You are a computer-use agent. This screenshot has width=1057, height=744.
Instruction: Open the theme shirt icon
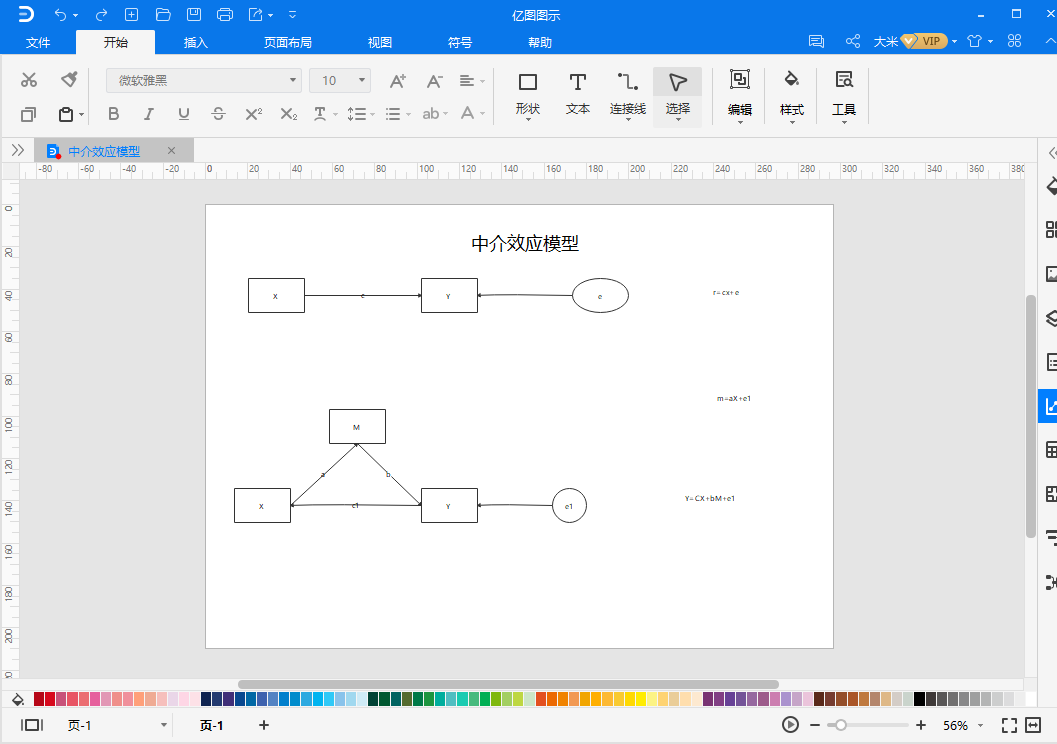(x=974, y=41)
